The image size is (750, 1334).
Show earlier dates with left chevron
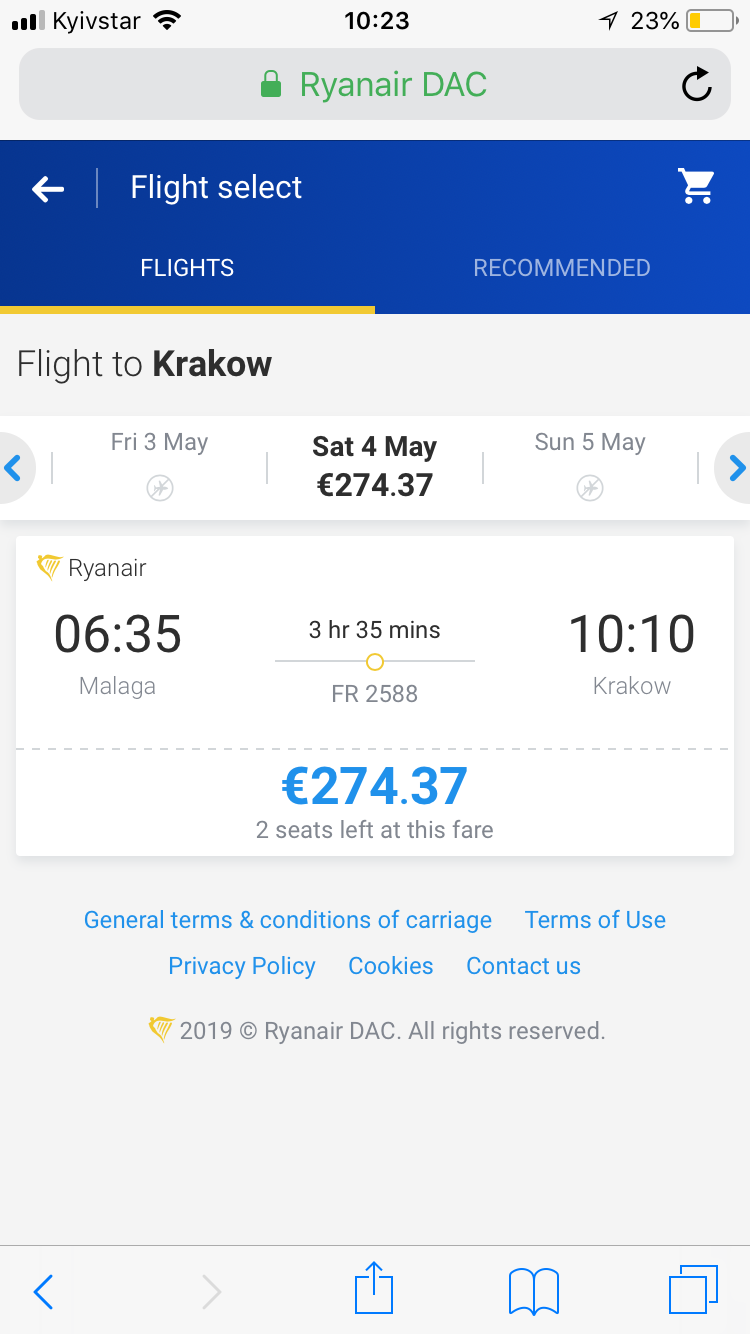coord(14,467)
